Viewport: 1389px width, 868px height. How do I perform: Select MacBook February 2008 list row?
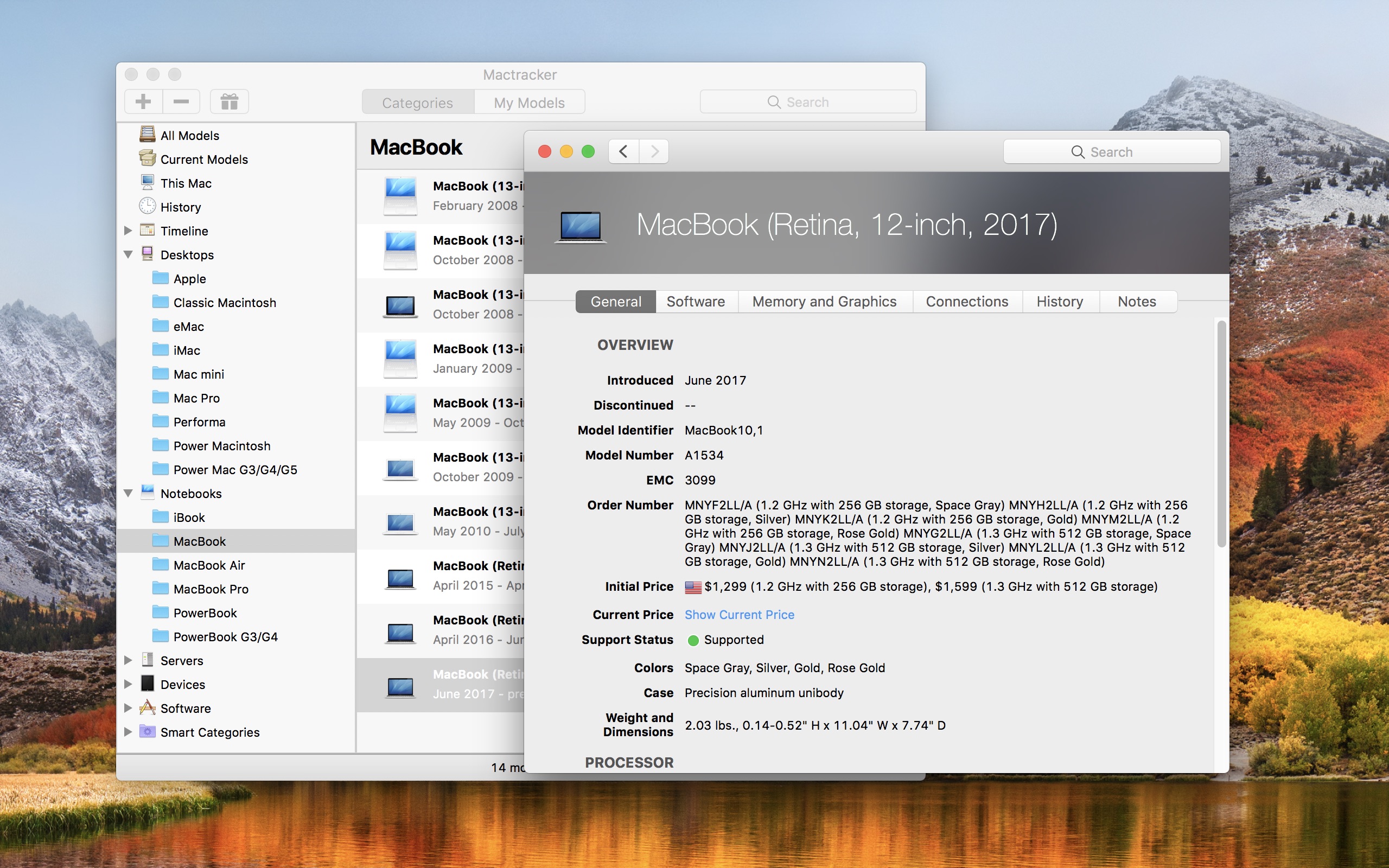pyautogui.click(x=441, y=196)
